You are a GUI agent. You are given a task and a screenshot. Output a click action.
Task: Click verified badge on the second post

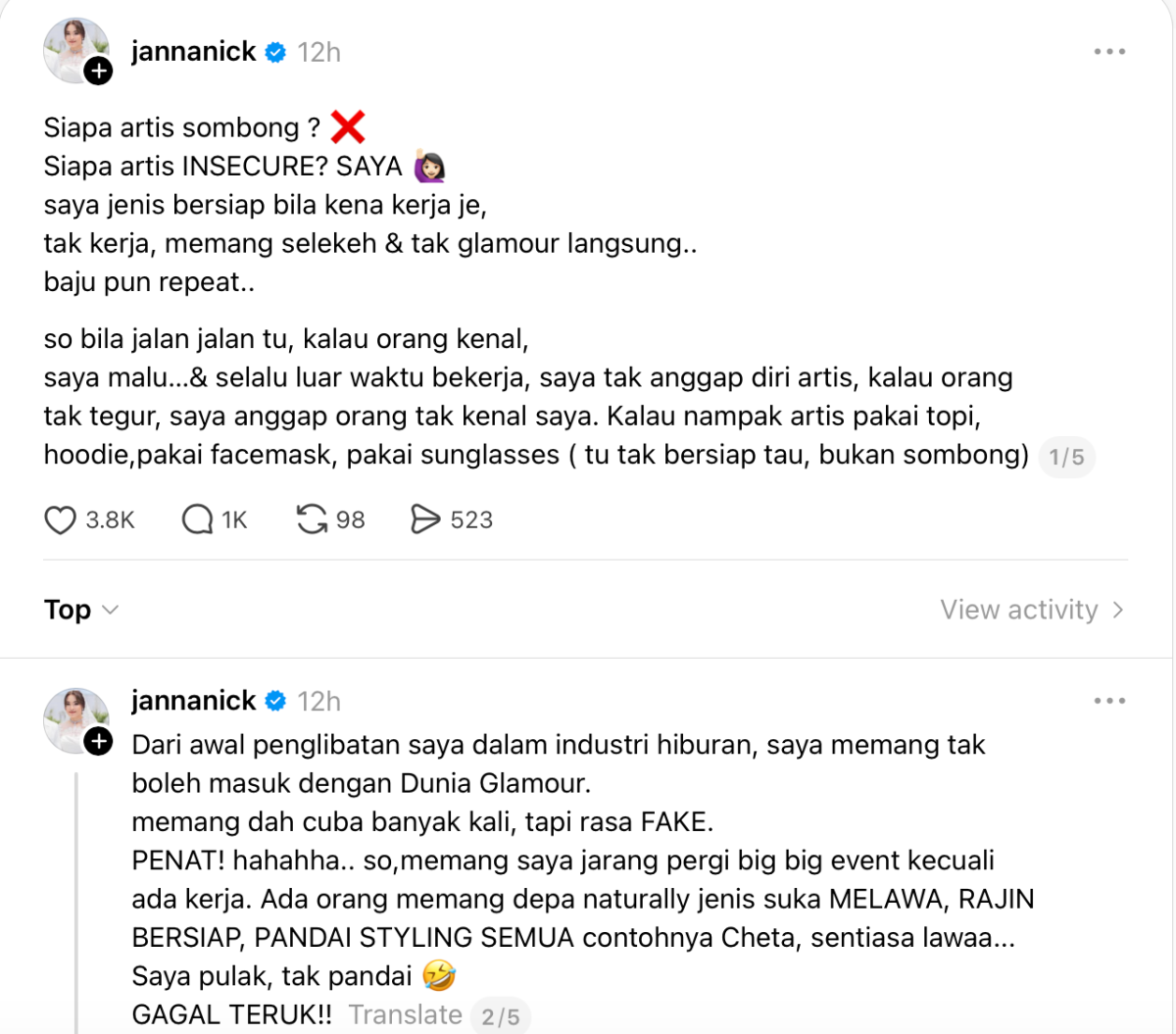coord(276,702)
